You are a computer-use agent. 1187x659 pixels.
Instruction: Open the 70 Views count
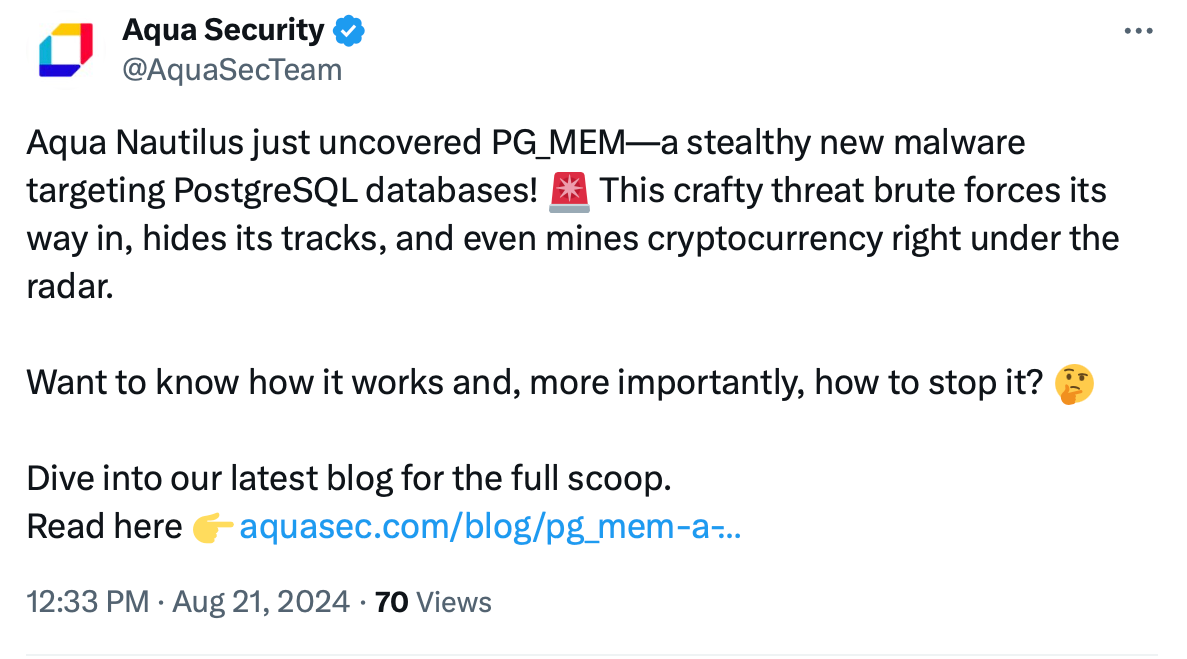click(433, 602)
